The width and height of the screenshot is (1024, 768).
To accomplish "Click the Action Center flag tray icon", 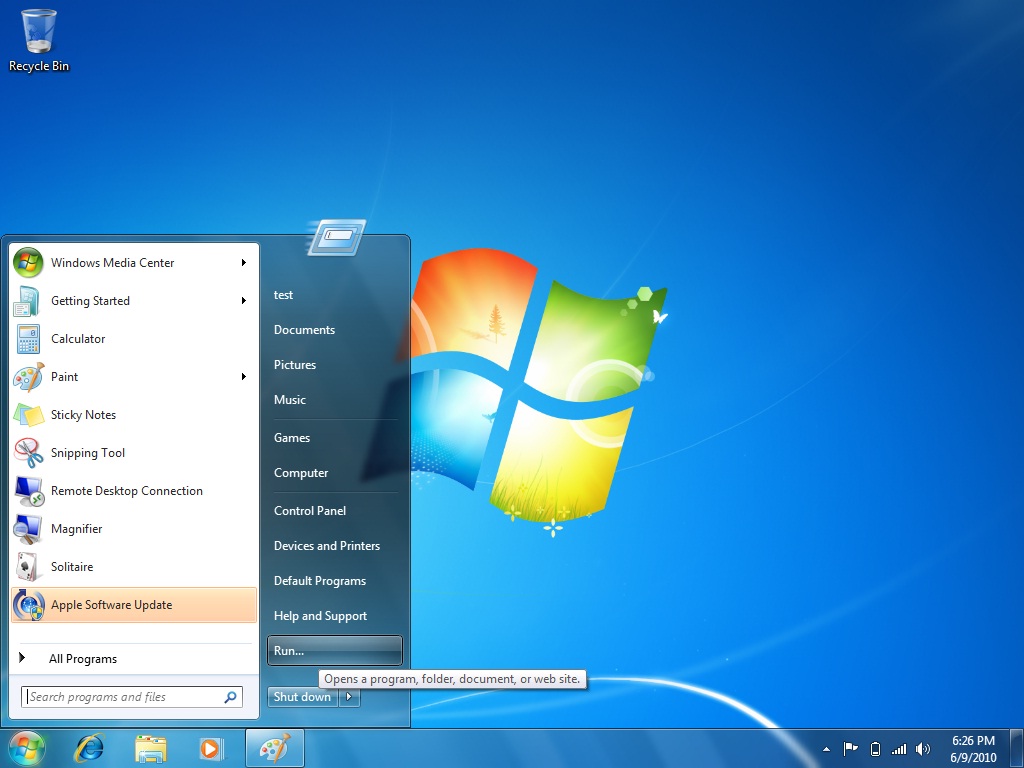I will (850, 749).
